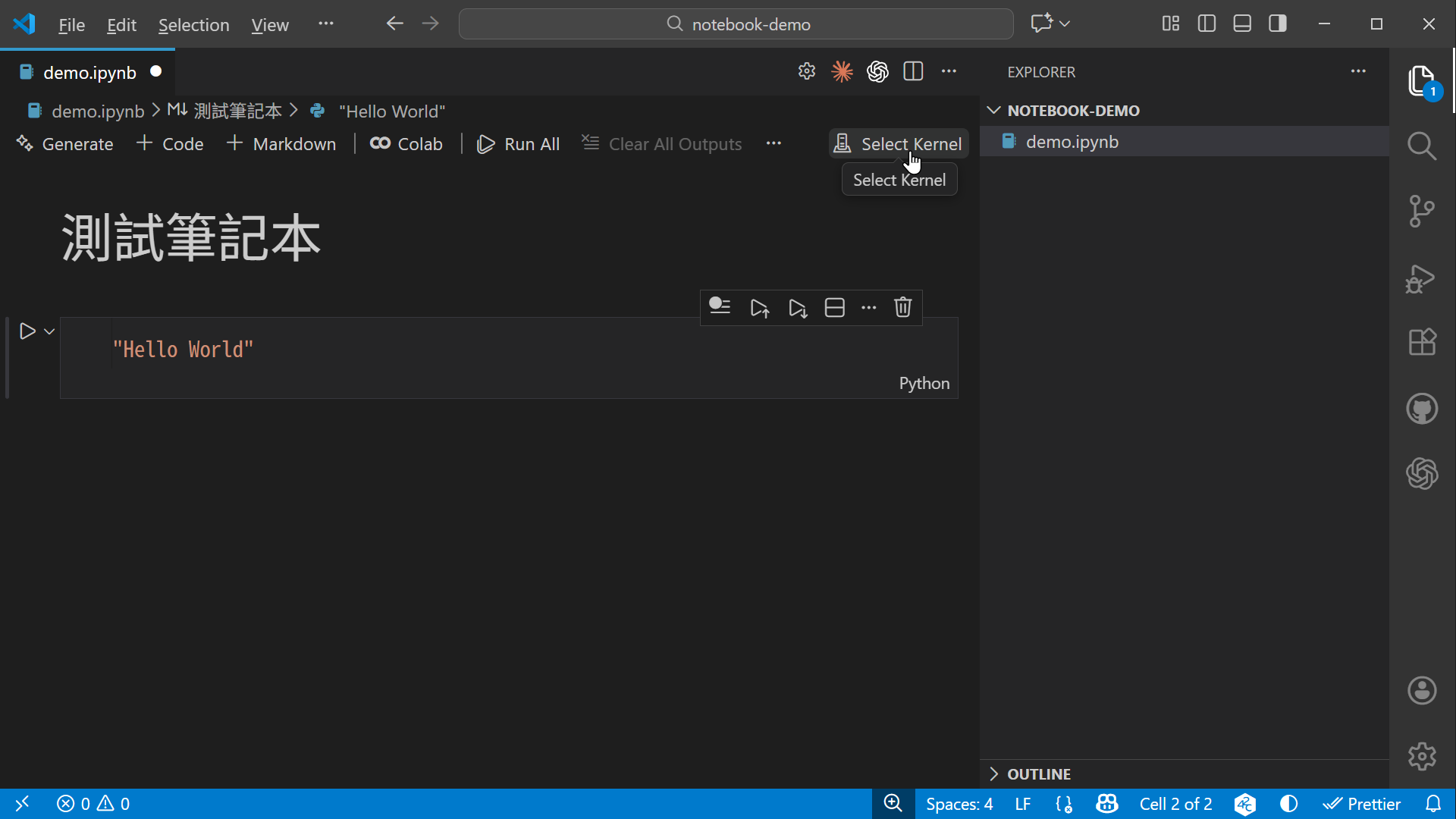Open the ChatGPT/Codex view in activity bar
Viewport: 1456px width, 819px height.
tap(1422, 474)
